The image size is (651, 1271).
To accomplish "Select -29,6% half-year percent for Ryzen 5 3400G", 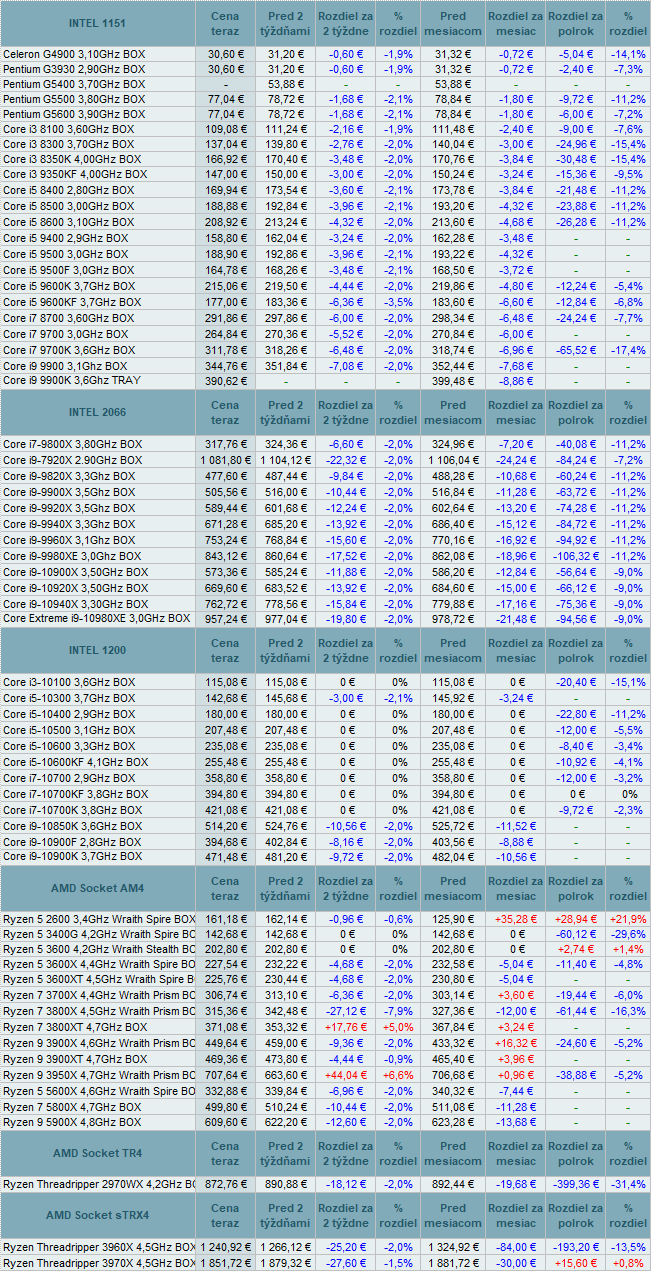I will [x=628, y=935].
